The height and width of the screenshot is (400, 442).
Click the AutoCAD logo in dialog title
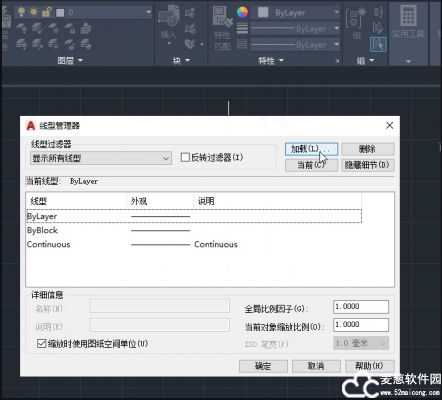point(31,126)
